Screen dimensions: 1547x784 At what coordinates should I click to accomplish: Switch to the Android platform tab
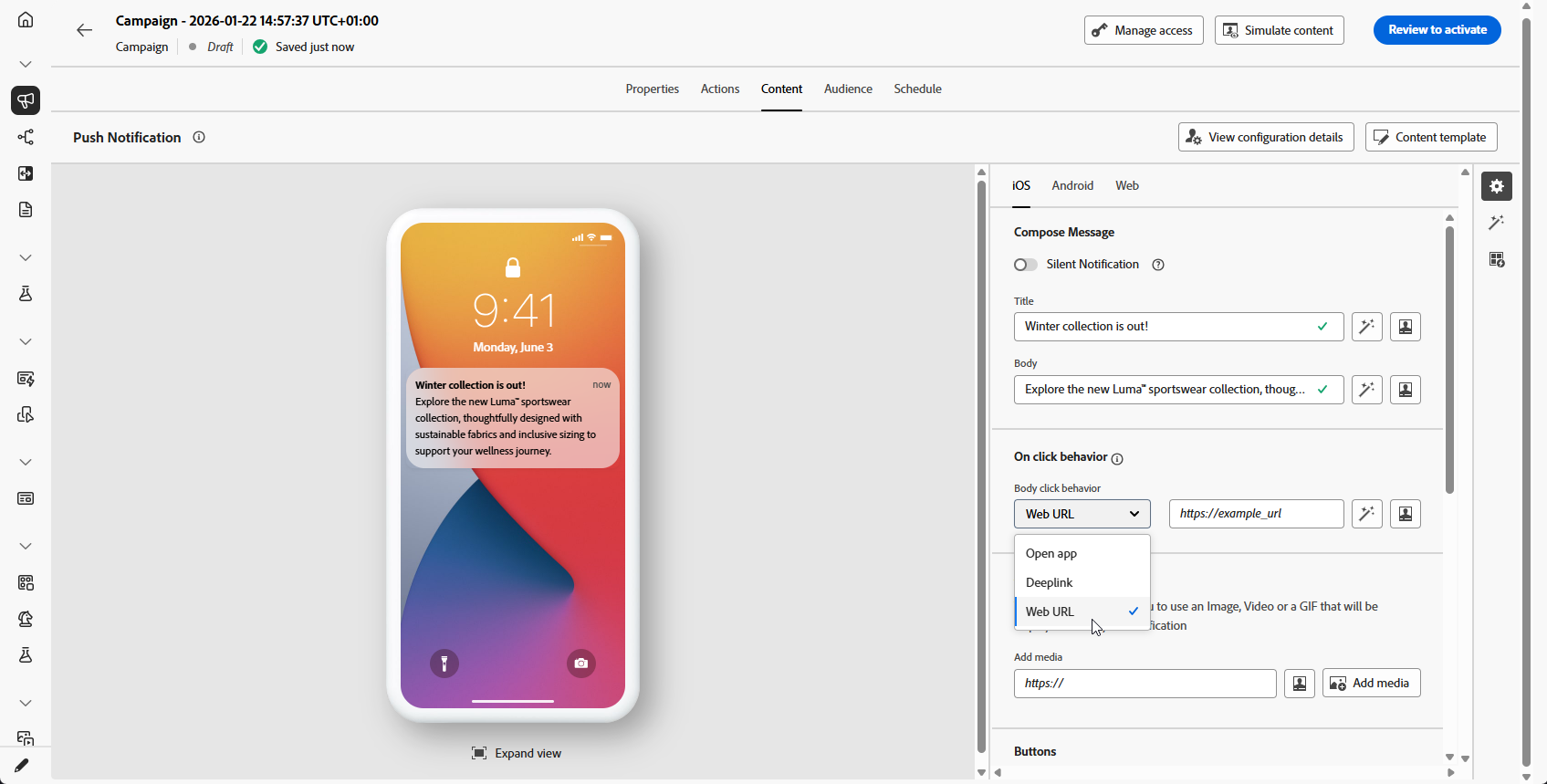[x=1072, y=185]
